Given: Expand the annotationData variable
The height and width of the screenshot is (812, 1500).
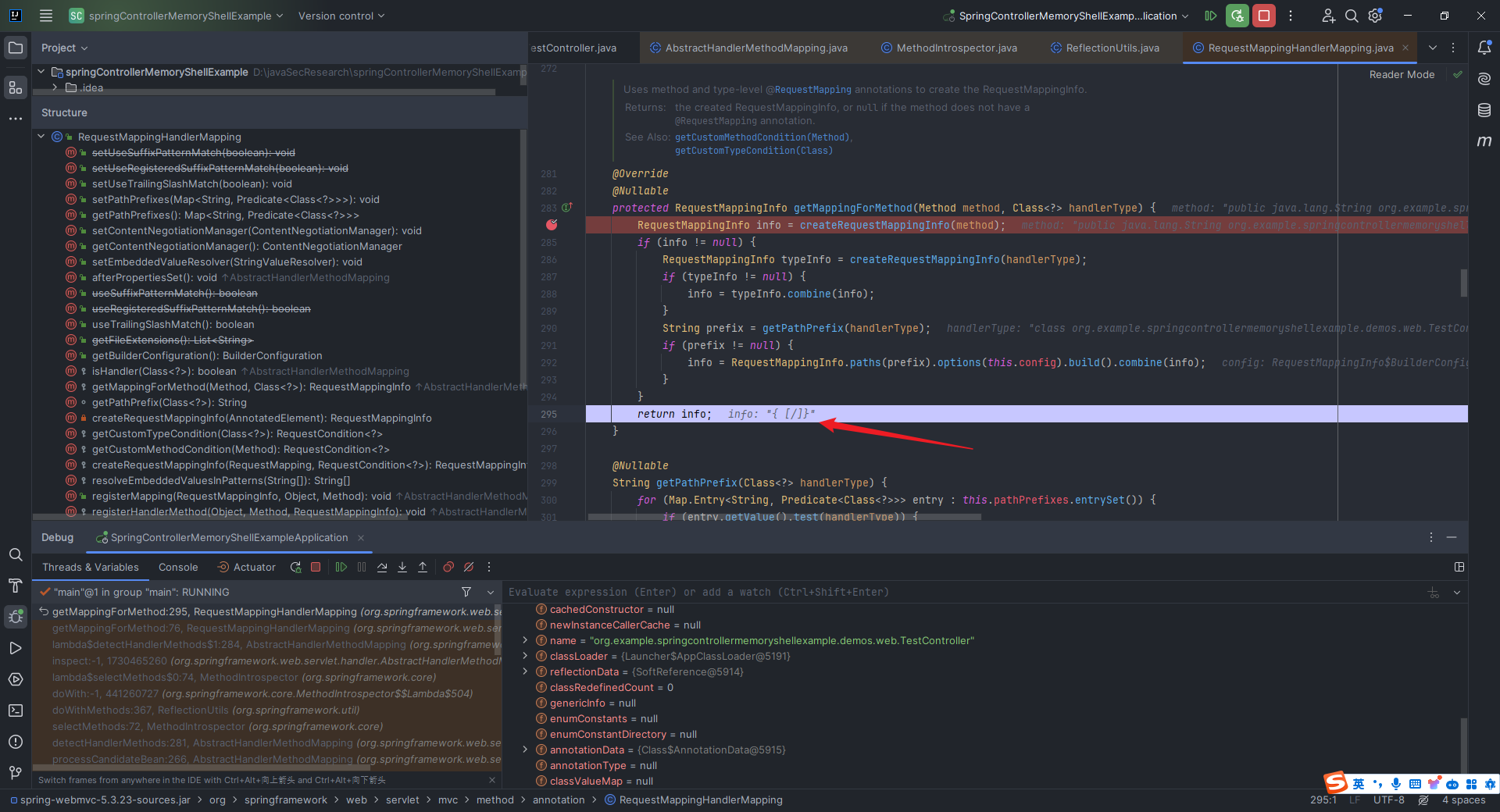Looking at the screenshot, I should (x=525, y=750).
